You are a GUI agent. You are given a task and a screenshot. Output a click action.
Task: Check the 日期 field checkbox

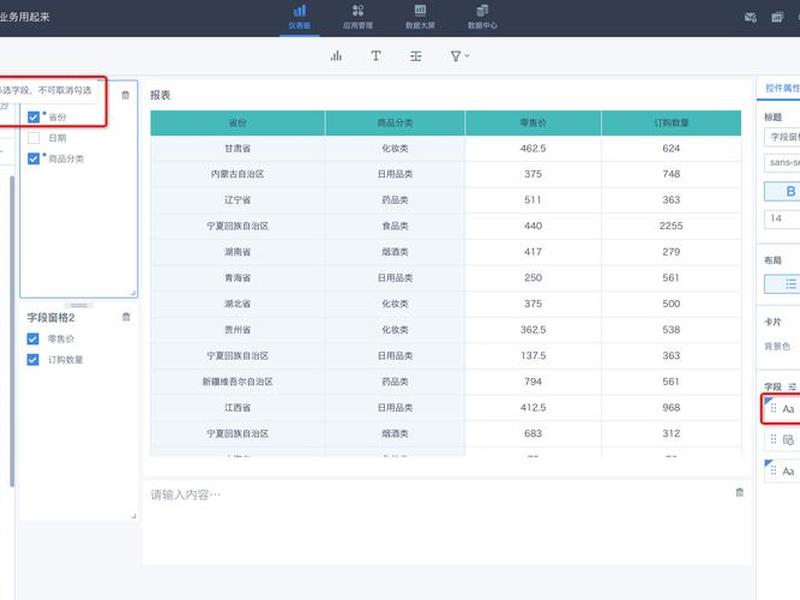click(x=34, y=138)
